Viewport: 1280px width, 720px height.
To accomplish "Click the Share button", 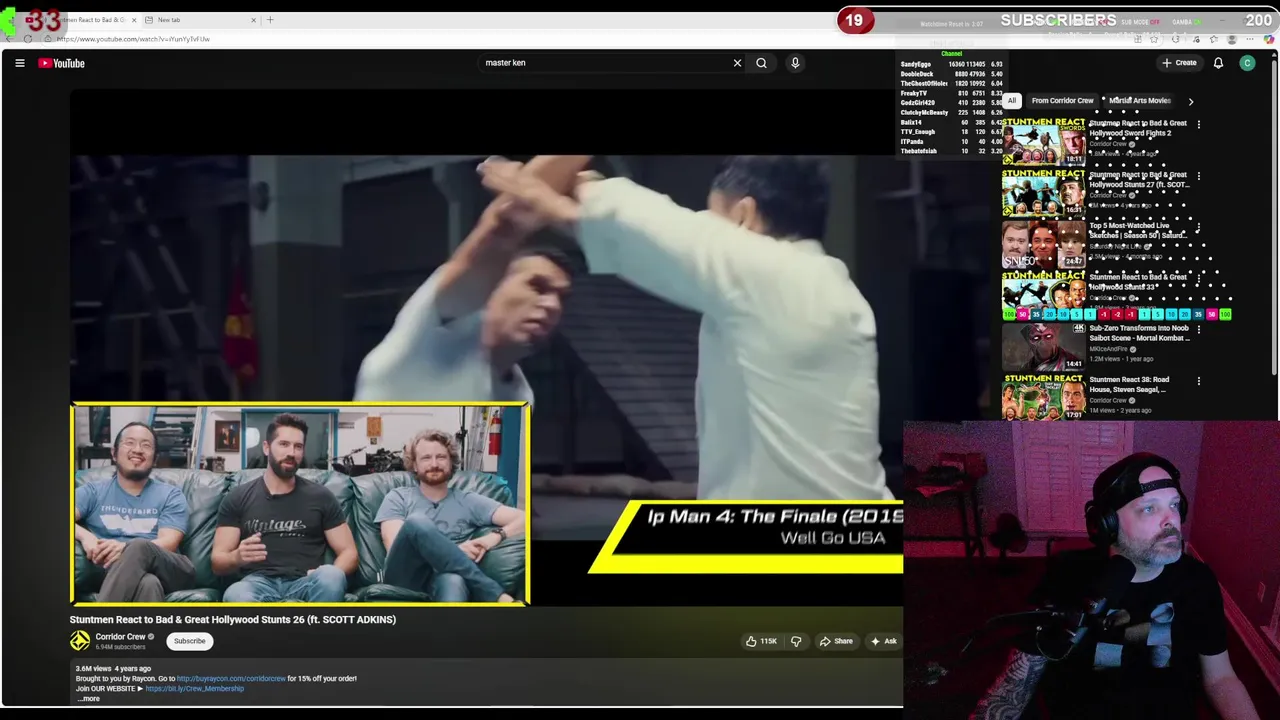I will coord(836,641).
